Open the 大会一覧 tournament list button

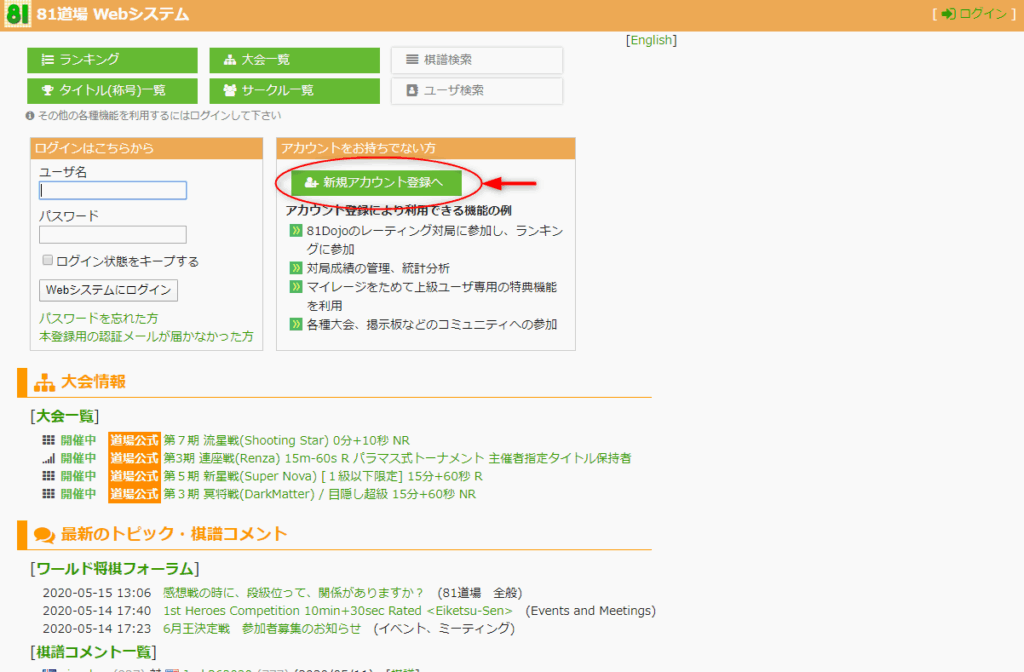295,60
